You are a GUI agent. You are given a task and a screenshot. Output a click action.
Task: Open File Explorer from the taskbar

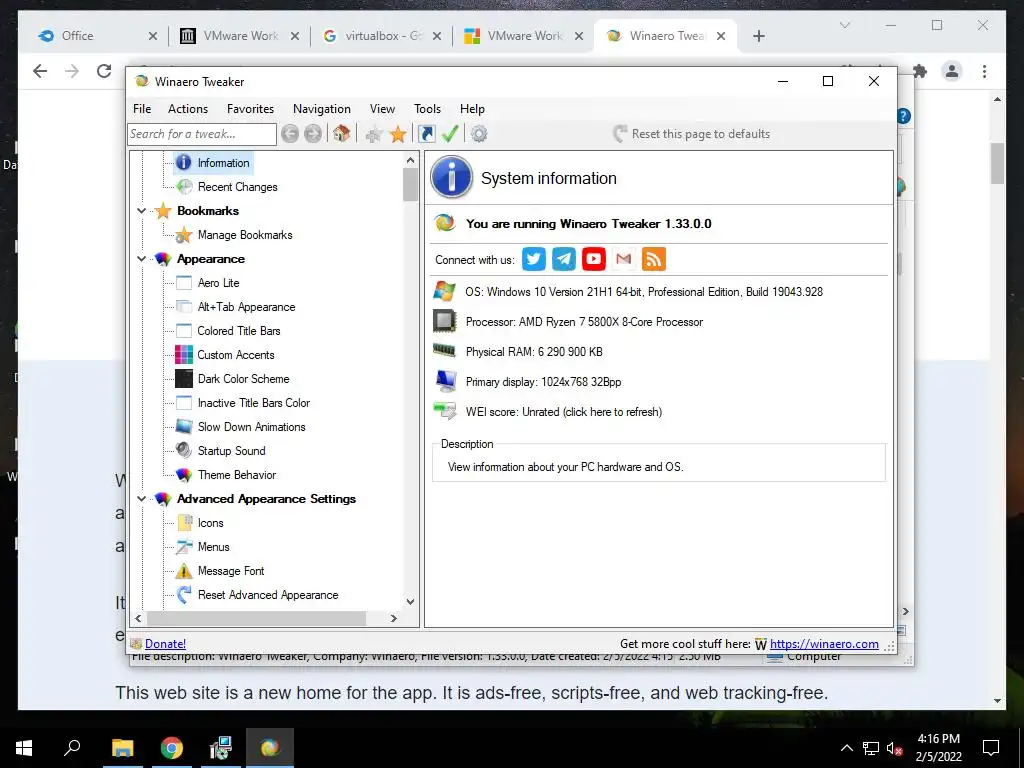(x=122, y=748)
